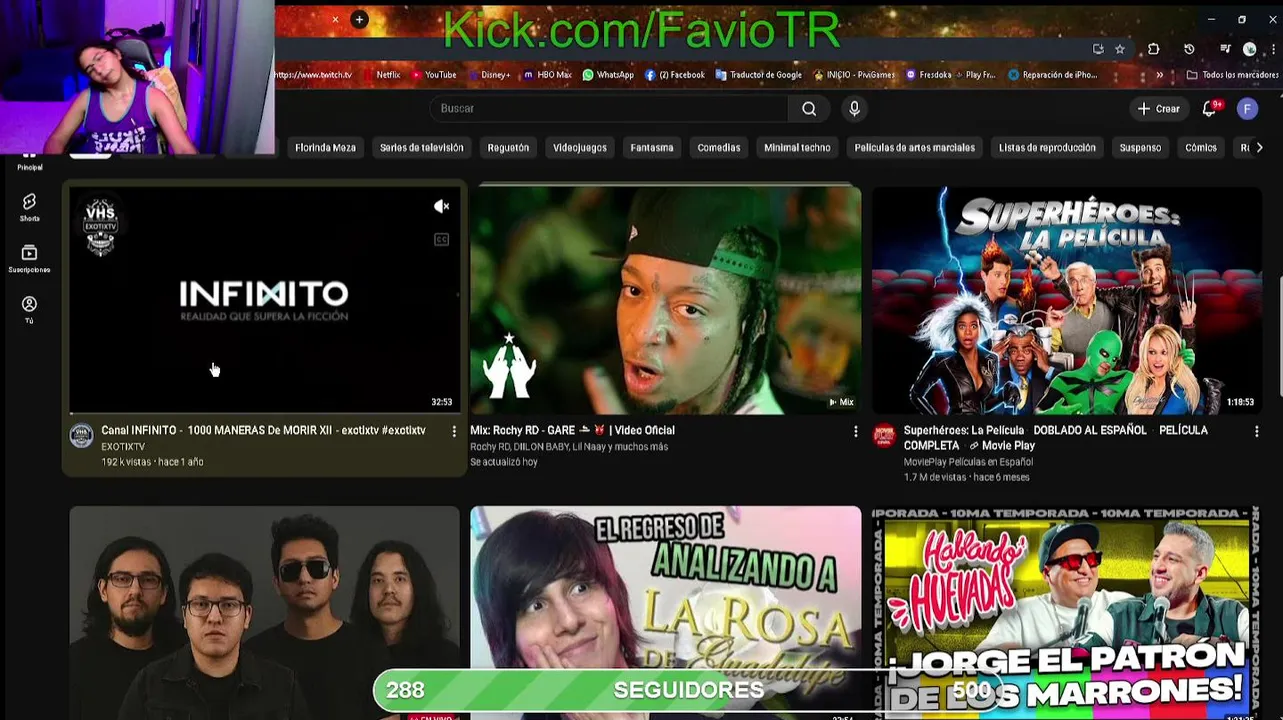1283x720 pixels.
Task: Click the Crear button
Action: pos(1159,109)
